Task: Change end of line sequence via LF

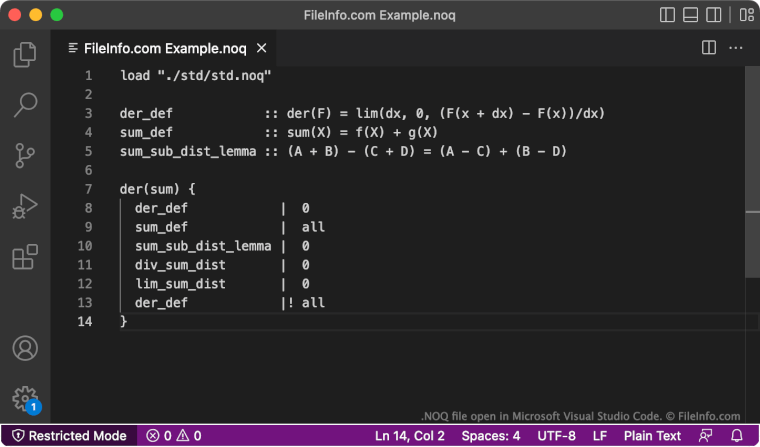Action: point(600,436)
